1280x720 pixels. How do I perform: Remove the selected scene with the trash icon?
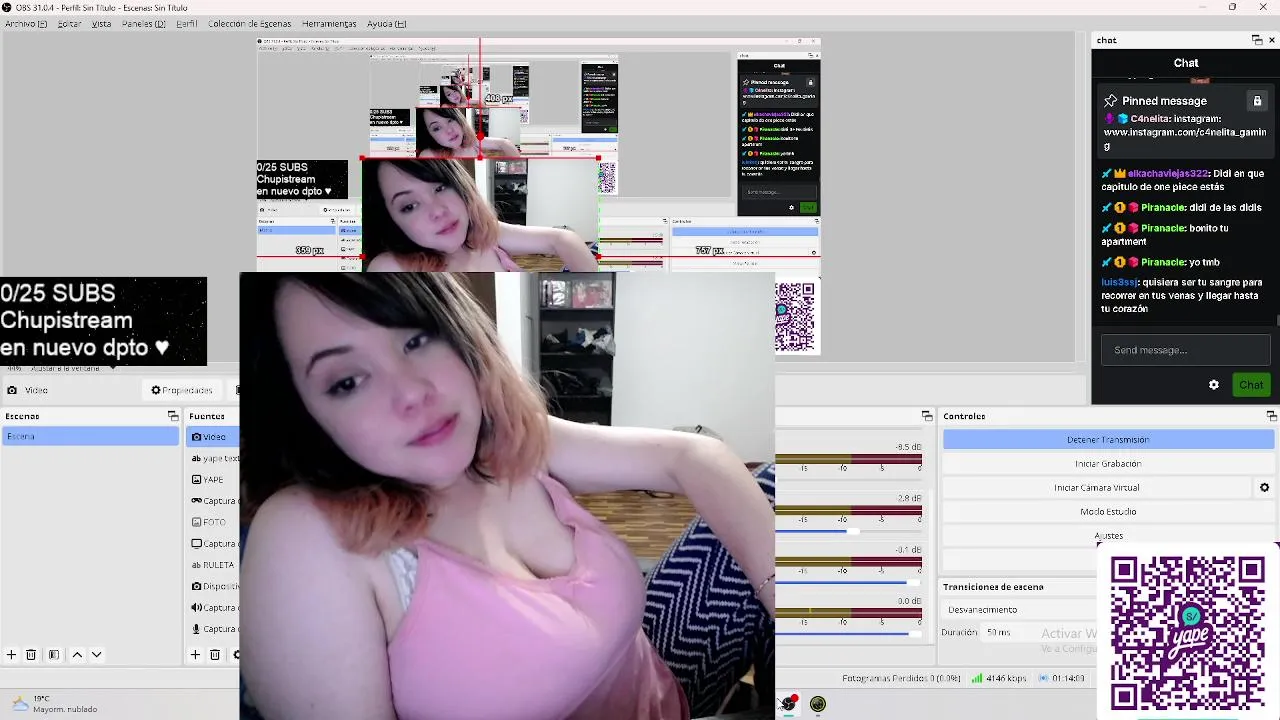pos(31,655)
